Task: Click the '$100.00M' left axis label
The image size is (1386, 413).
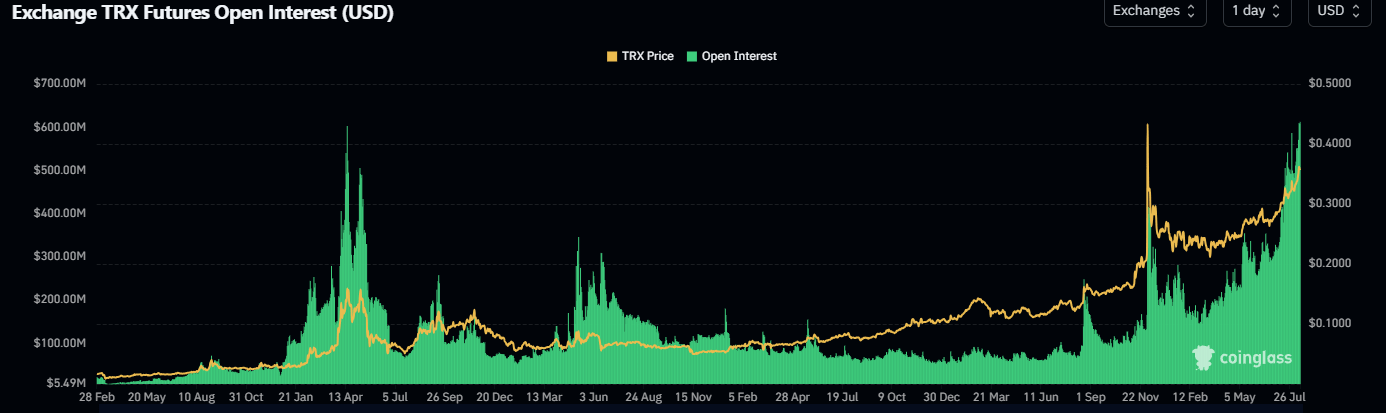Action: point(59,343)
